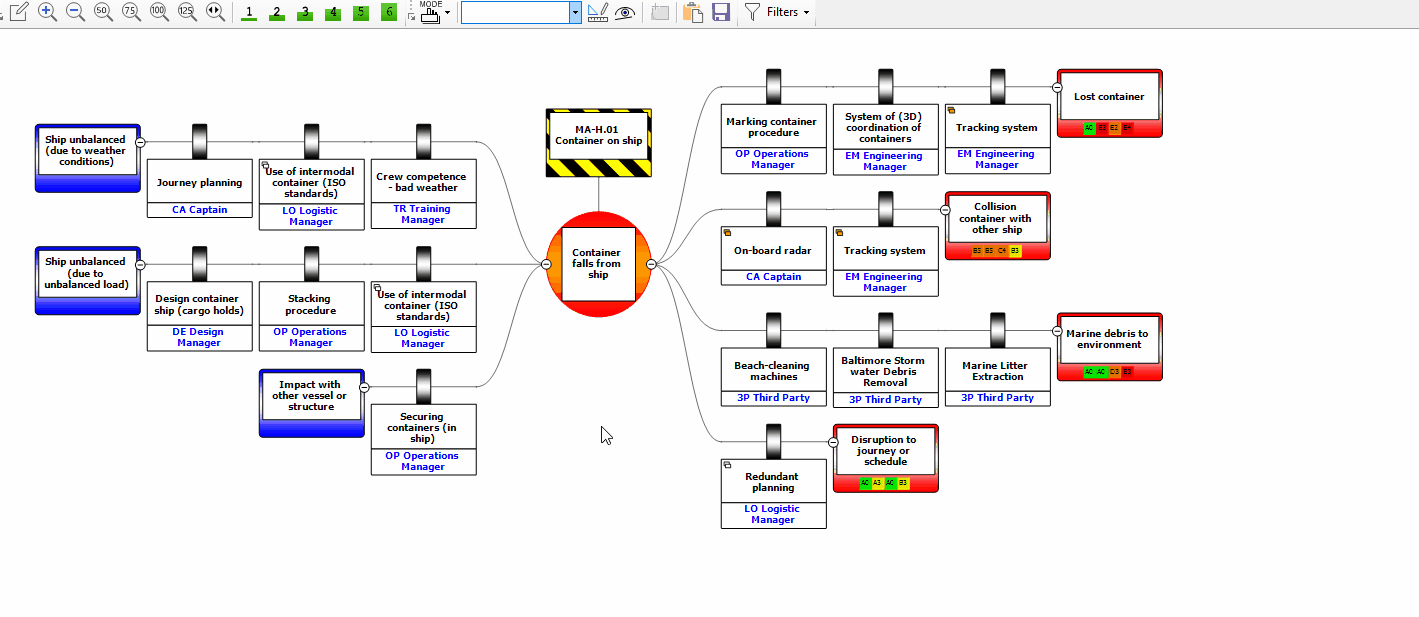Collapse threats left of Container falls from ship
Viewport: 1419px width, 617px height.
pos(546,264)
